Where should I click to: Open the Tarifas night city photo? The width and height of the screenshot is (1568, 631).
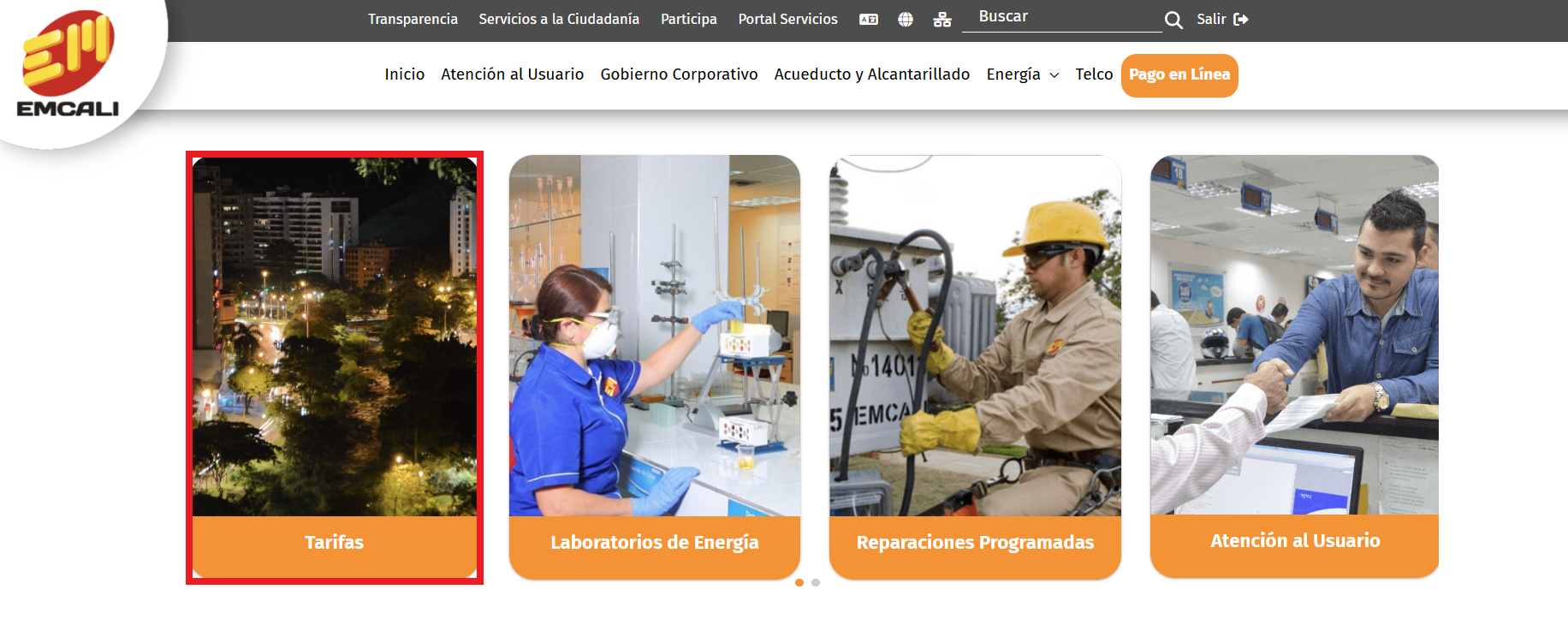point(335,336)
